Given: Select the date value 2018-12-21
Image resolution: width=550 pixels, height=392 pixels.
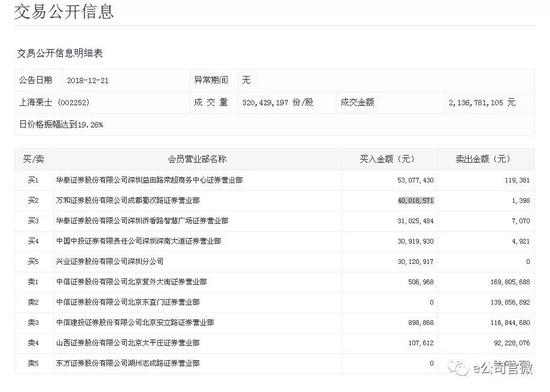Looking at the screenshot, I should coord(88,80).
